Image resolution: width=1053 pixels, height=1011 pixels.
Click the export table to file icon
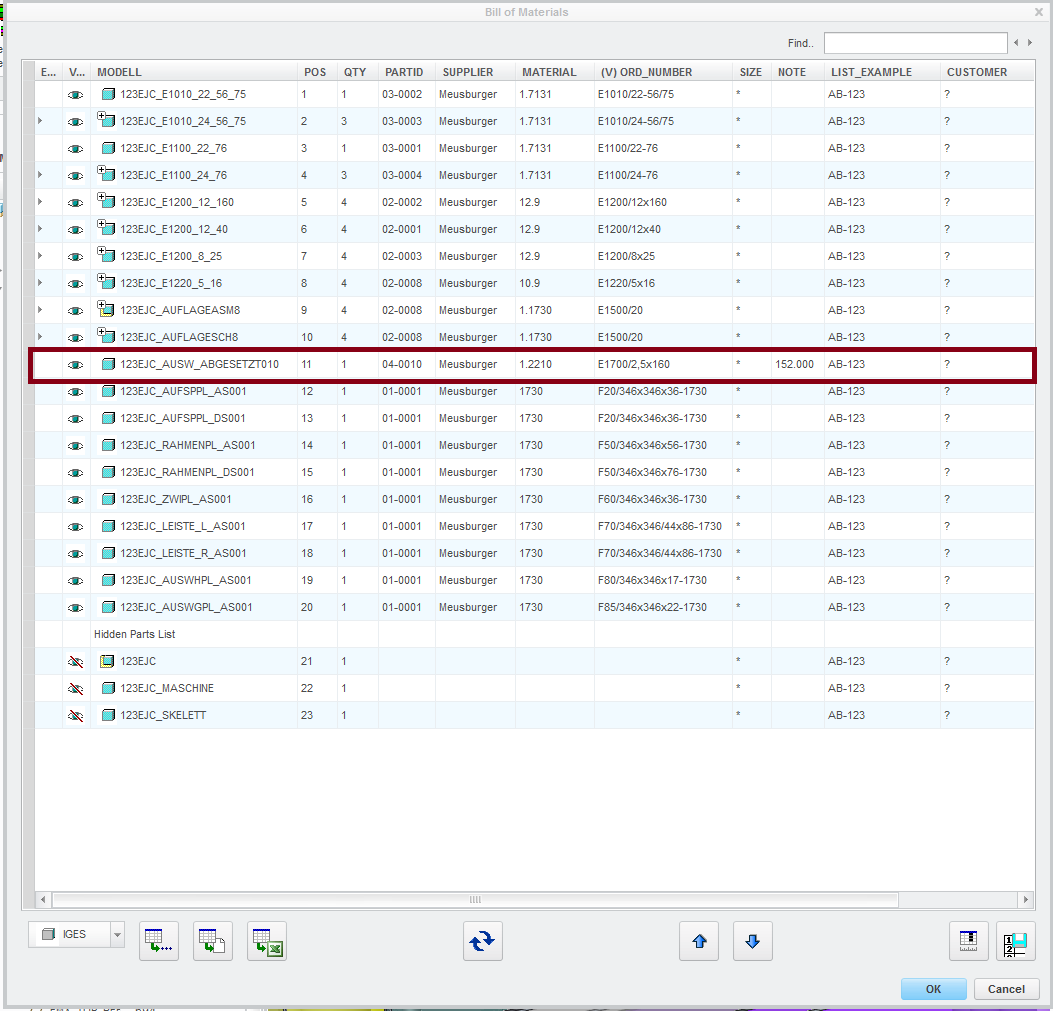coord(213,940)
